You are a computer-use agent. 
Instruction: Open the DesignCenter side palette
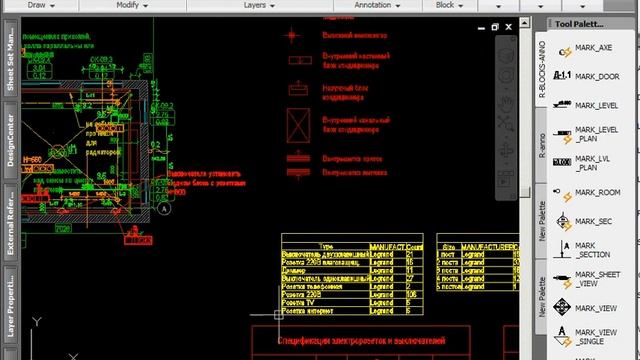click(11, 140)
